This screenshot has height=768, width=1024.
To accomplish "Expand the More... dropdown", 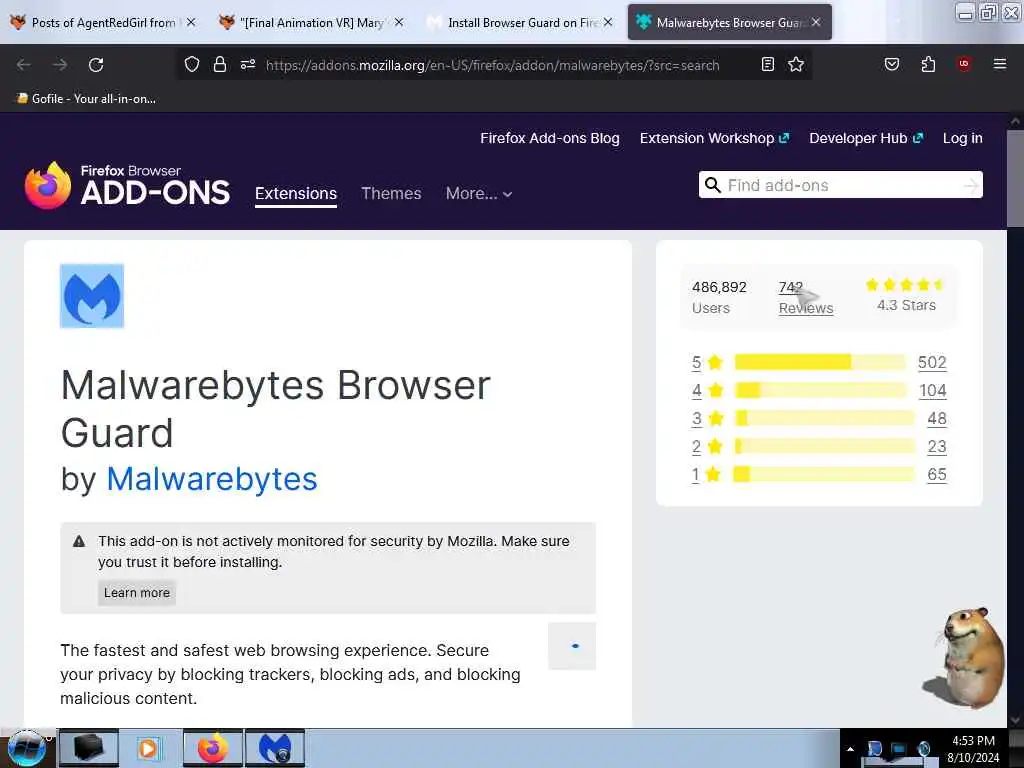I will 479,193.
